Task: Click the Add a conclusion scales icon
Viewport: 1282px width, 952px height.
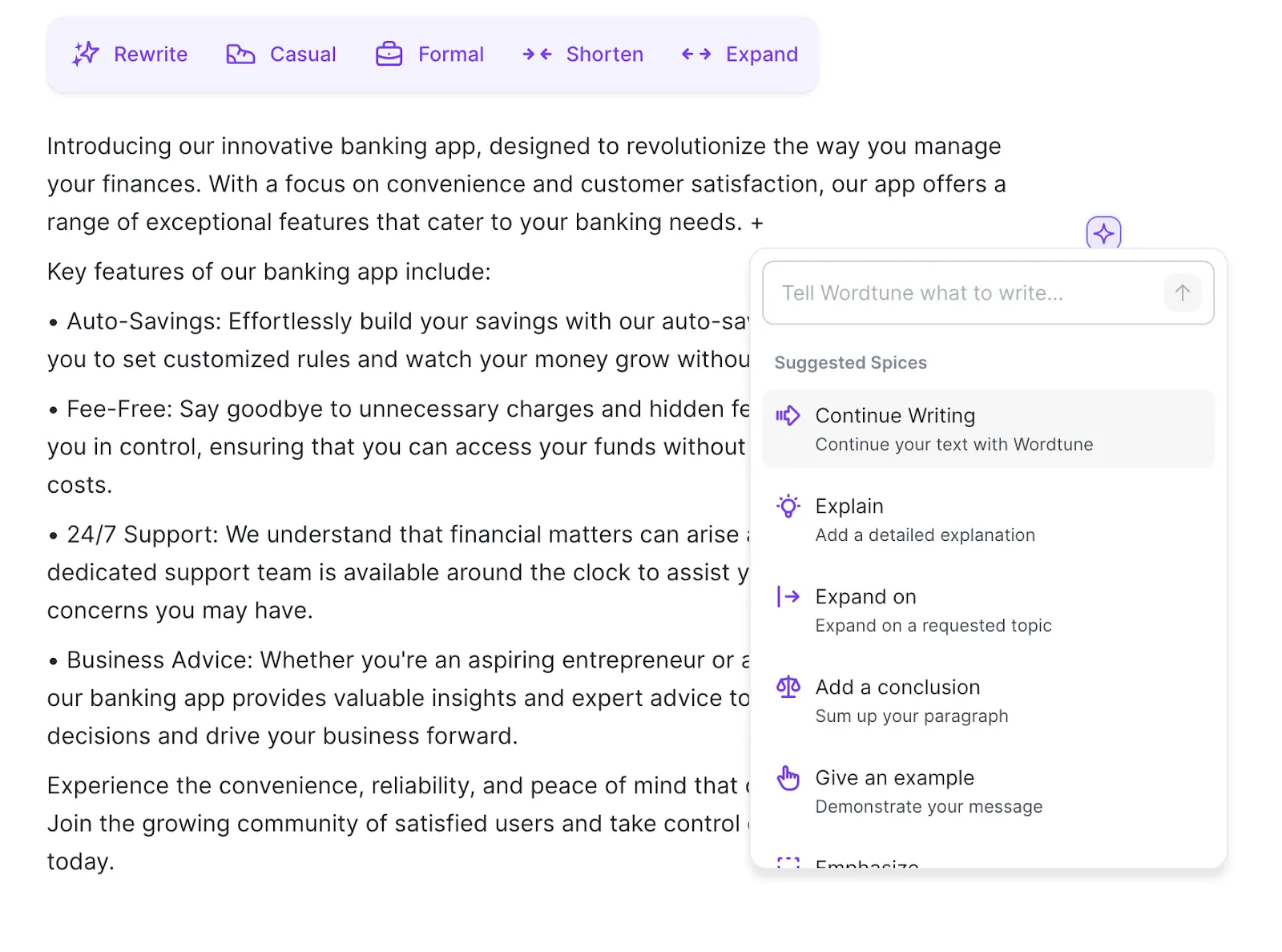Action: pos(788,687)
